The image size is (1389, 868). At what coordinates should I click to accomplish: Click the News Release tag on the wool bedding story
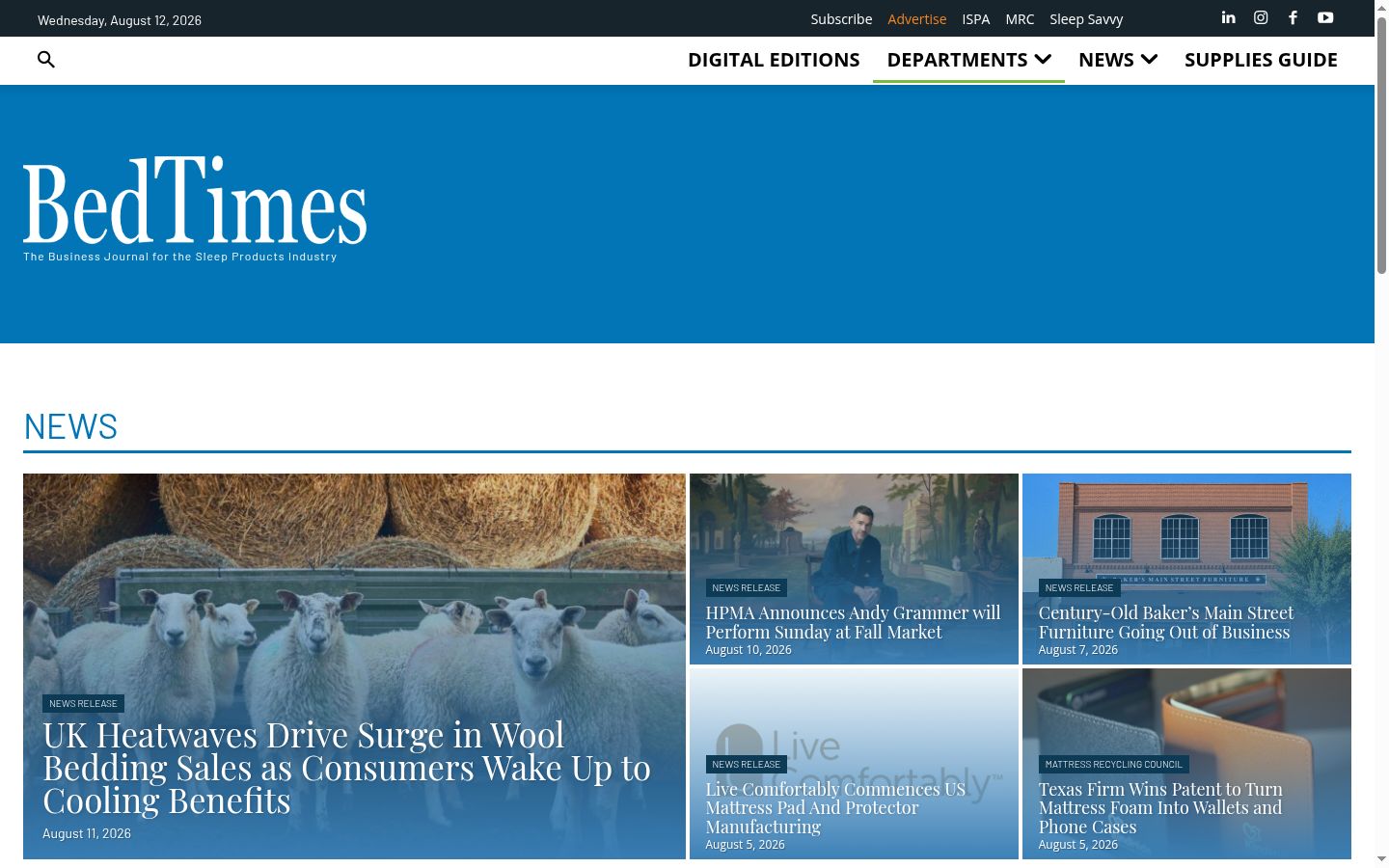[83, 704]
